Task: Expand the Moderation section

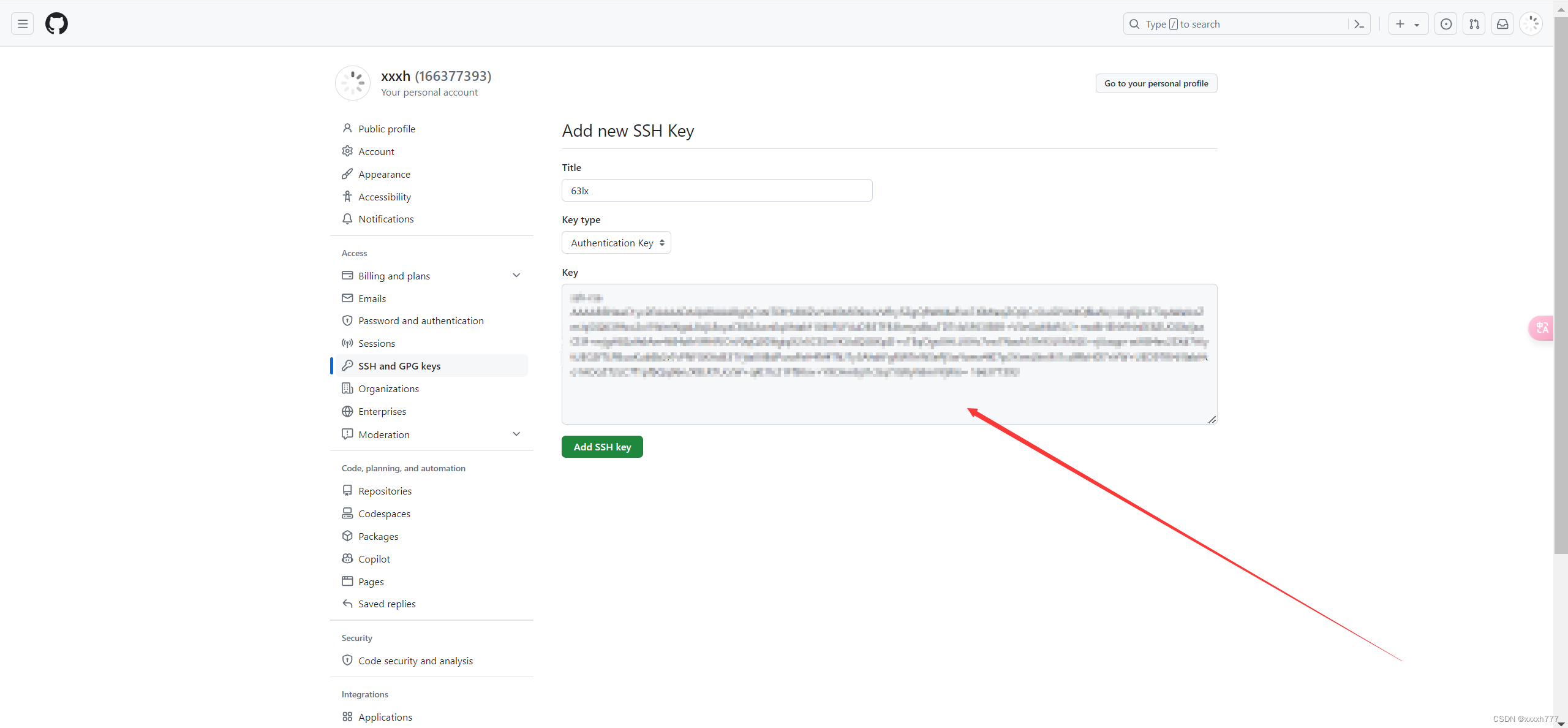Action: coord(516,434)
